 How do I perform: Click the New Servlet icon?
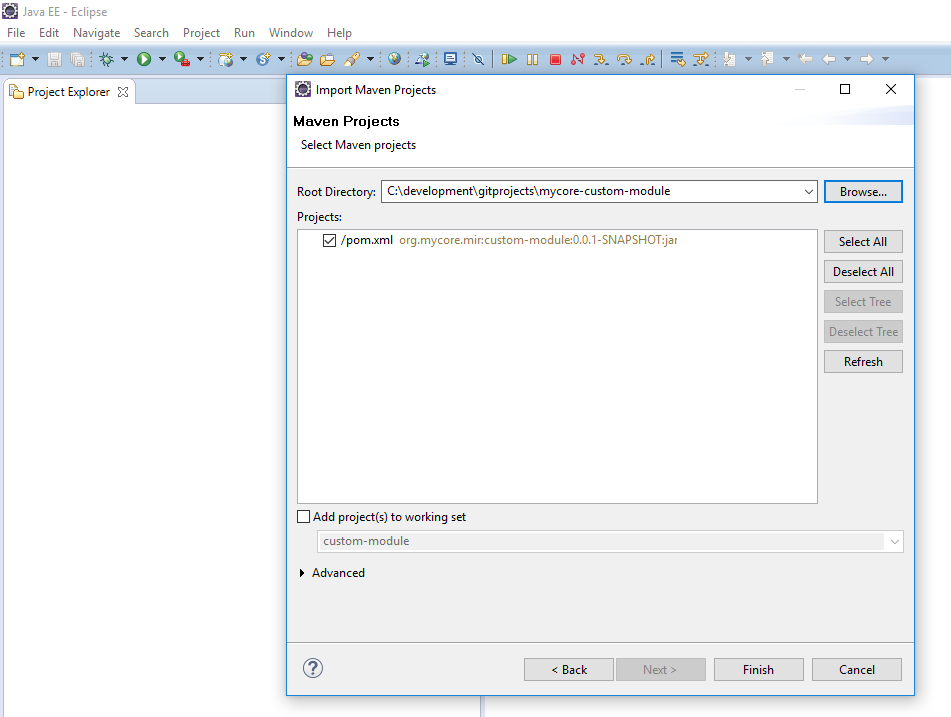[x=263, y=59]
